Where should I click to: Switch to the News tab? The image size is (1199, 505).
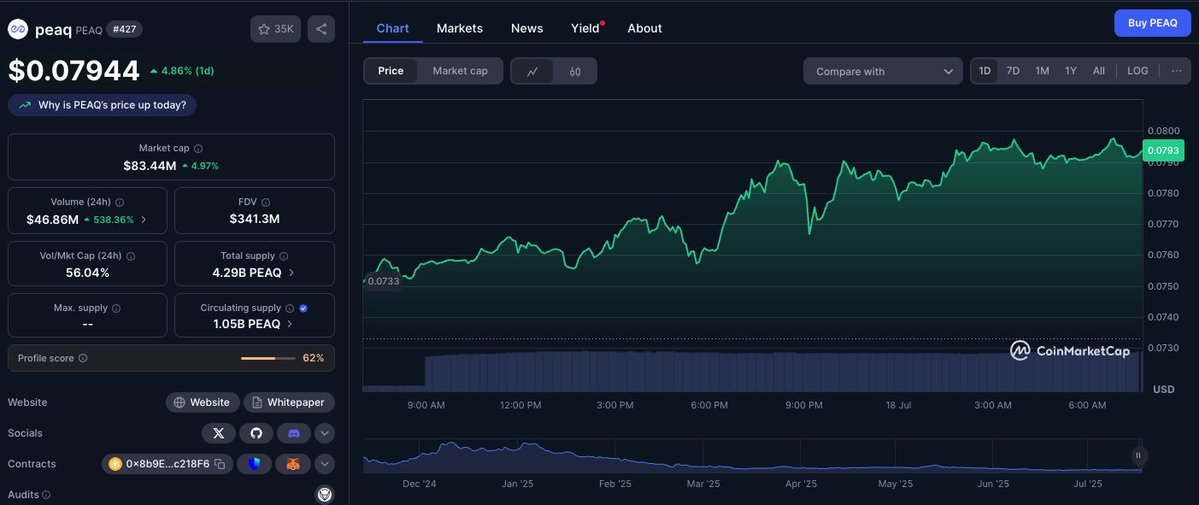527,28
